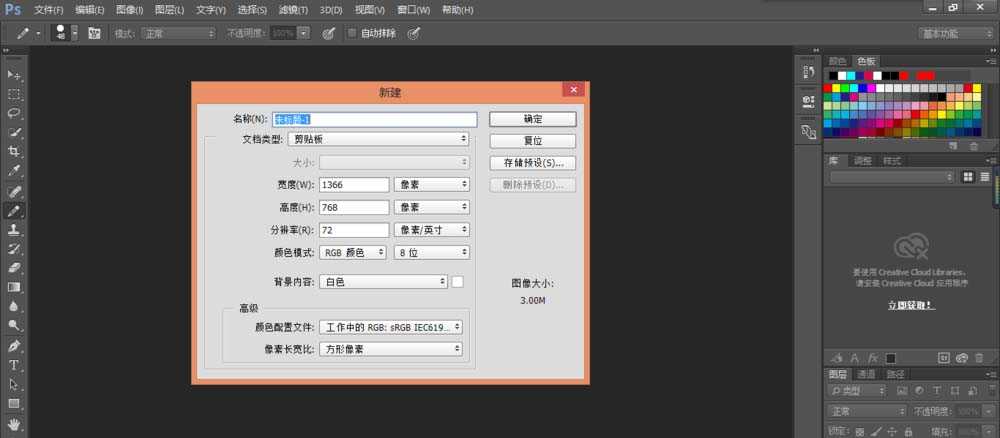Image resolution: width=1000 pixels, height=438 pixels.
Task: Select the Horizontal Type tool
Action: 14,365
